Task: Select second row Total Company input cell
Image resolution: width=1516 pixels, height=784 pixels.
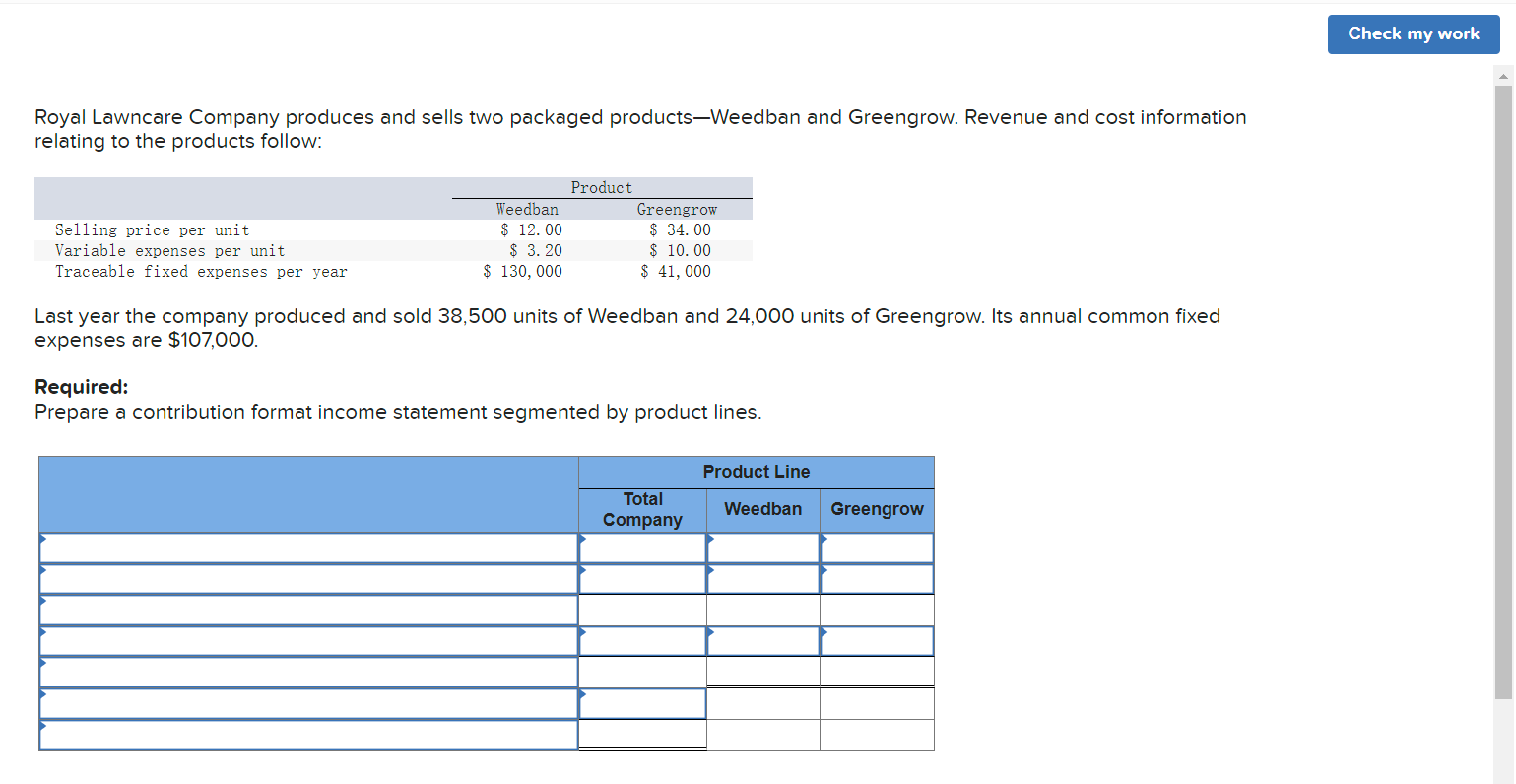Action: [642, 579]
